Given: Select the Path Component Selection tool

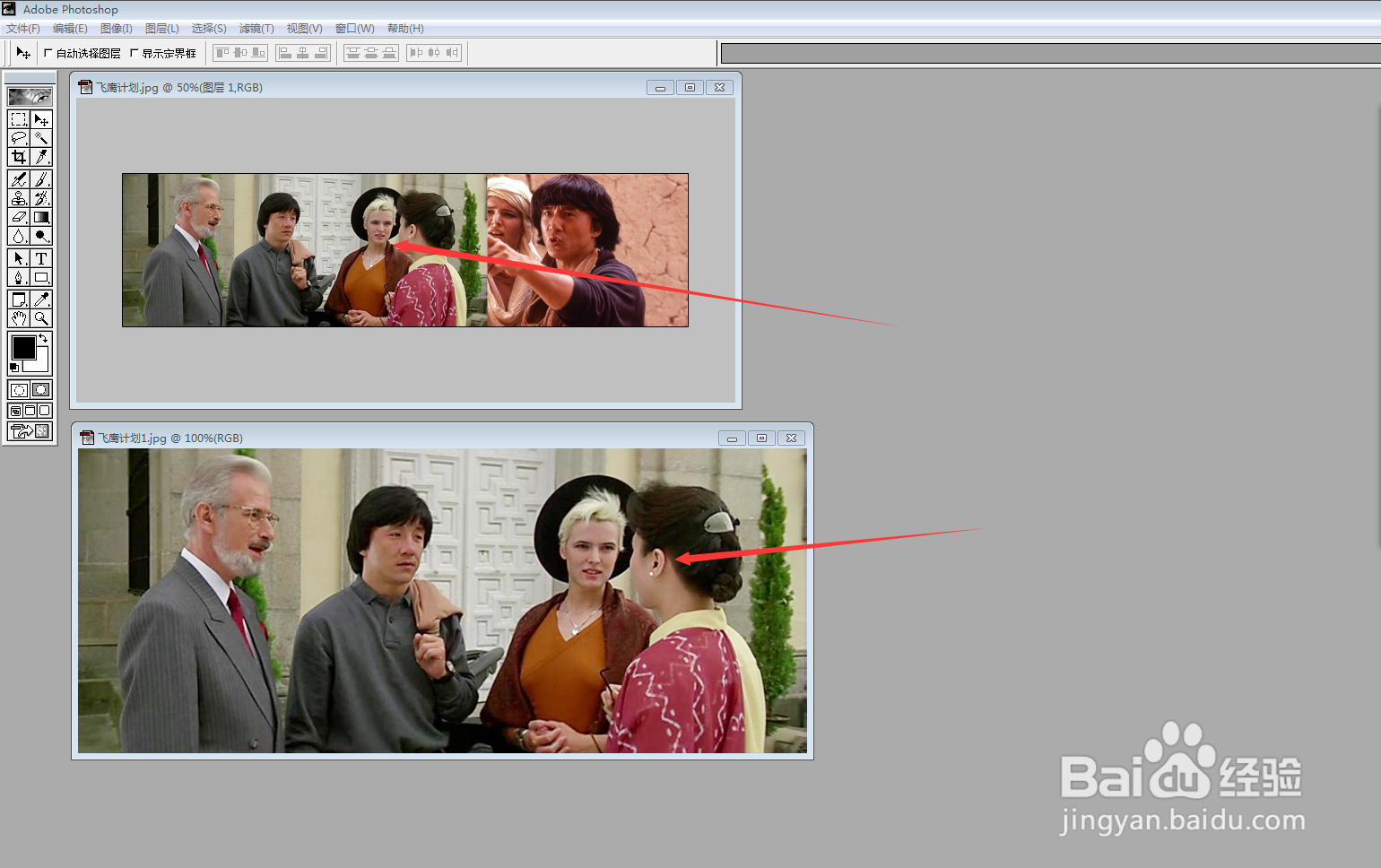Looking at the screenshot, I should pos(19,258).
